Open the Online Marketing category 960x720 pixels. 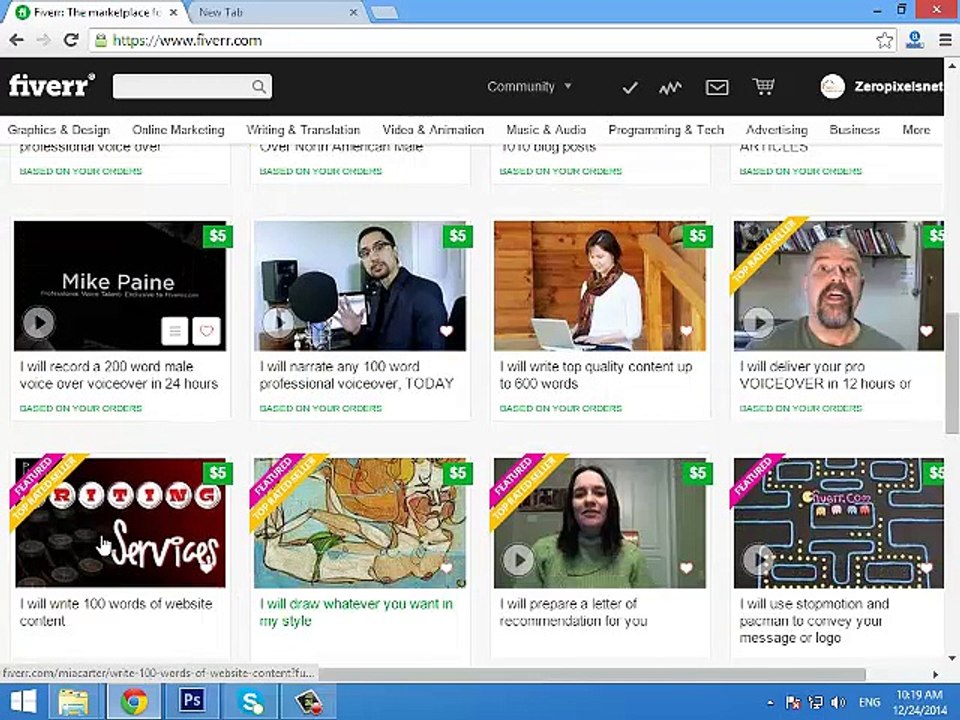tap(178, 130)
